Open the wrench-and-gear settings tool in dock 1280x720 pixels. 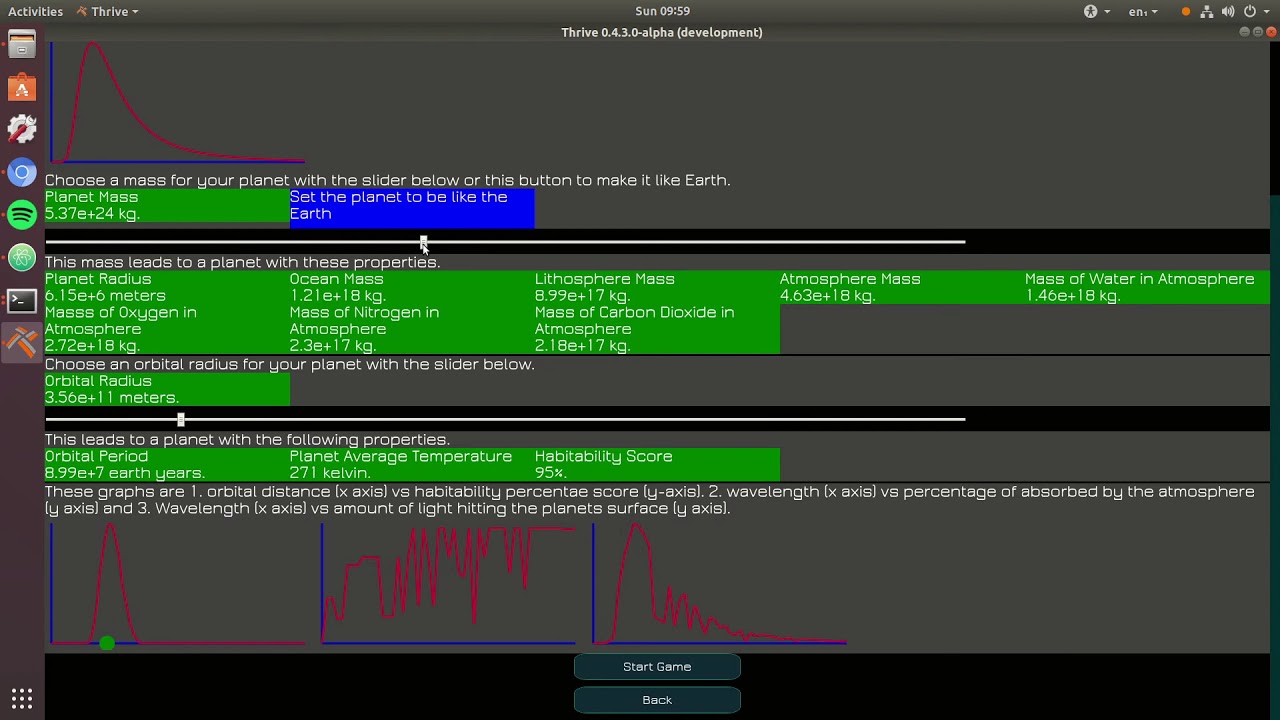click(x=22, y=130)
